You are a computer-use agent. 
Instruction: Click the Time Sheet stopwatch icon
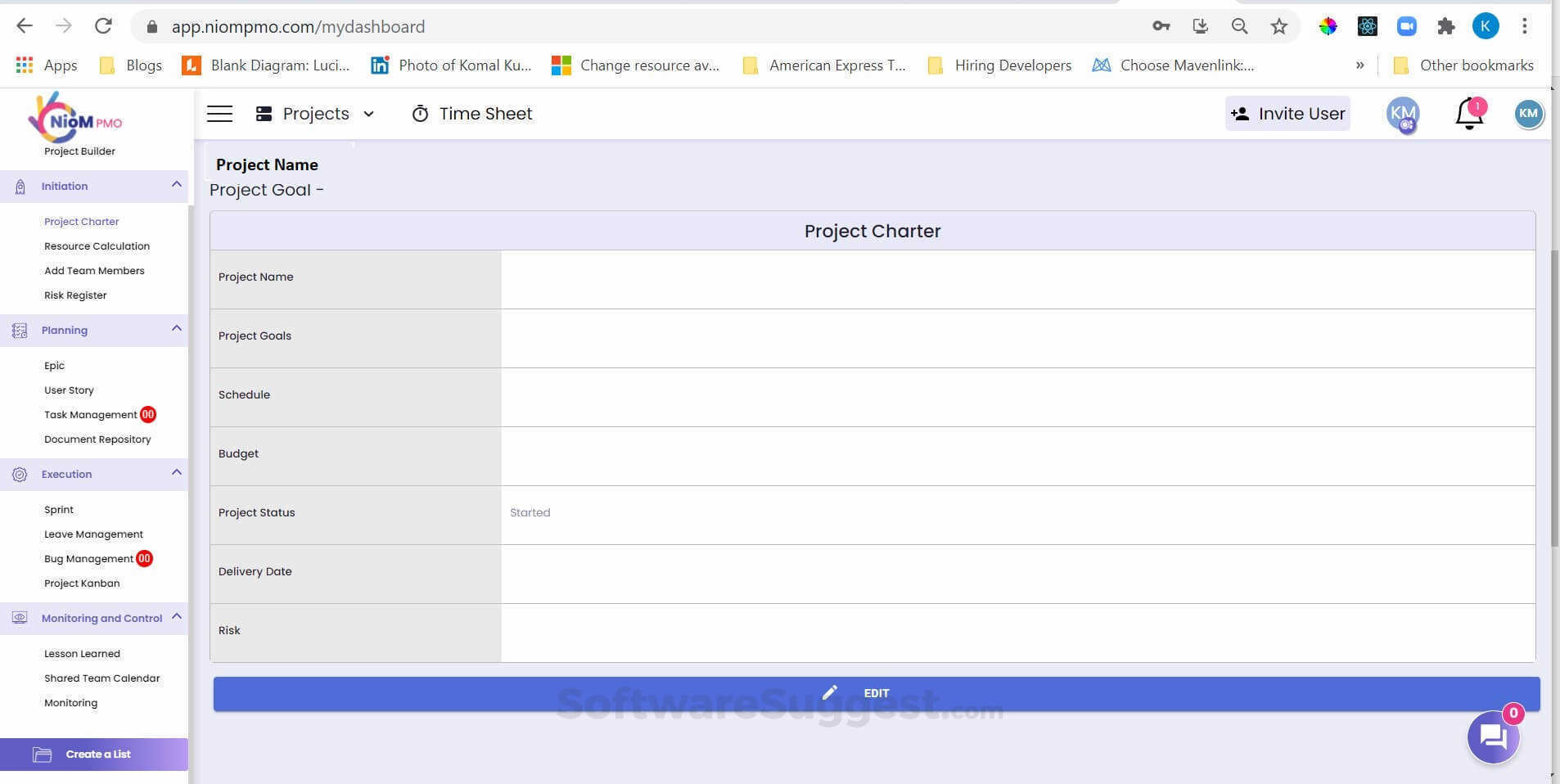click(x=421, y=114)
